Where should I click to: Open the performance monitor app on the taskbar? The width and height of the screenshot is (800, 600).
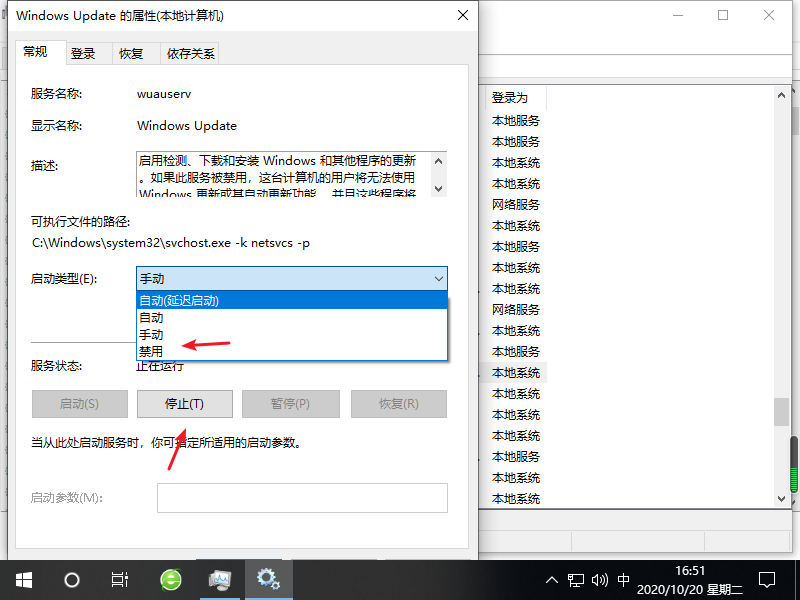(x=219, y=580)
